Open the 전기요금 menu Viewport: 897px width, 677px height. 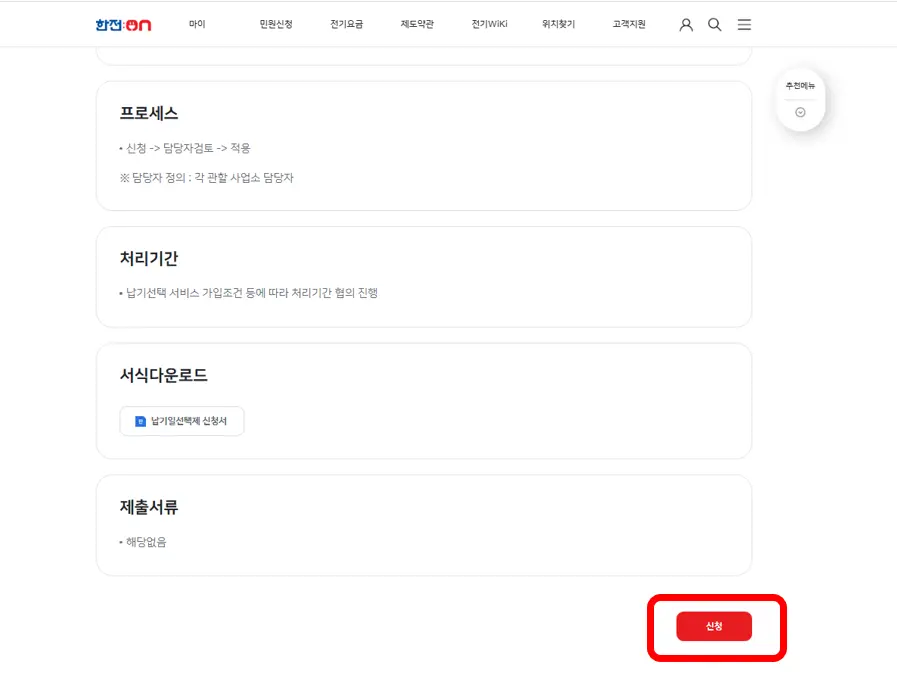pos(345,22)
